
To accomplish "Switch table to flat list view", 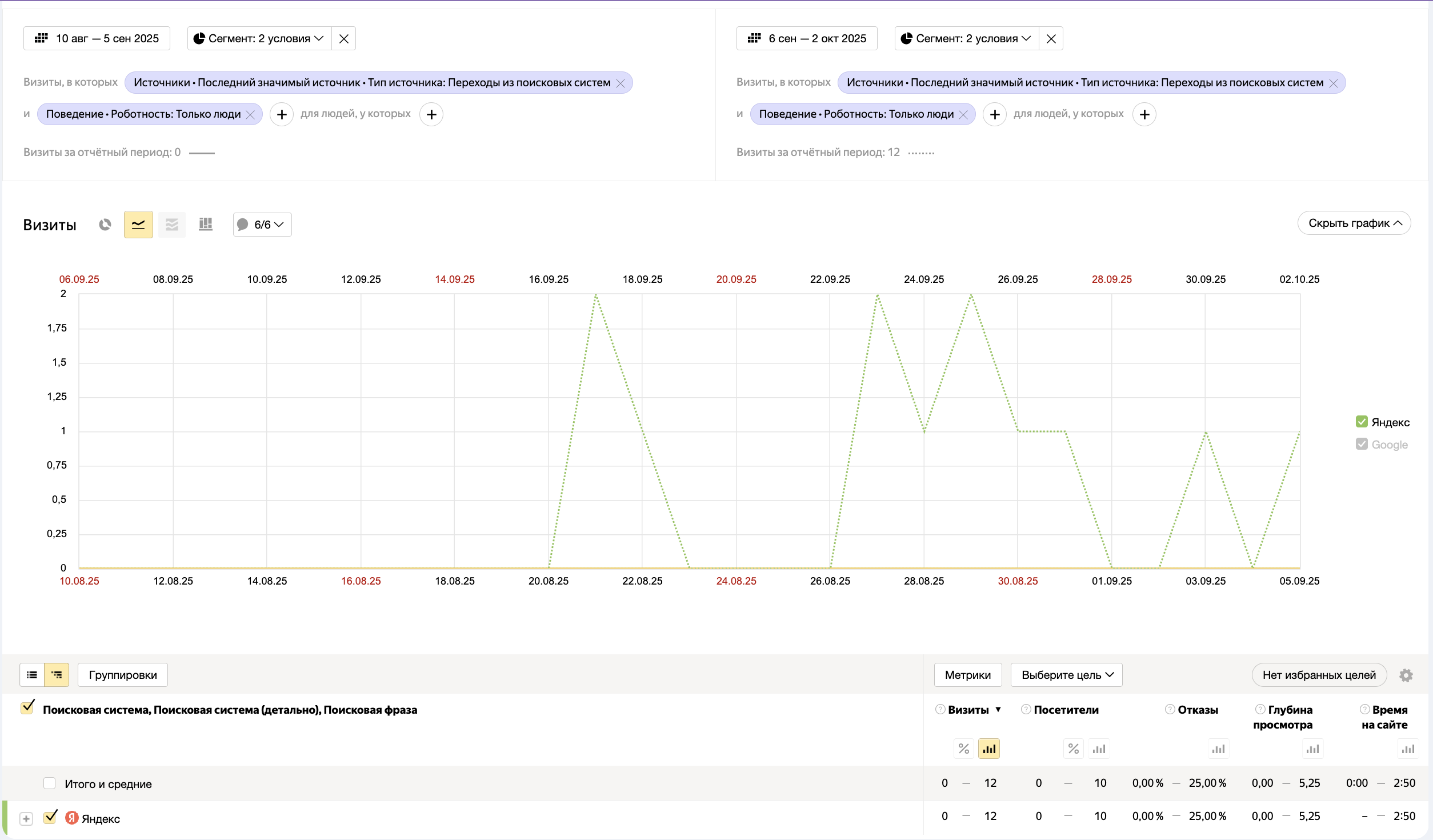I will coord(32,675).
